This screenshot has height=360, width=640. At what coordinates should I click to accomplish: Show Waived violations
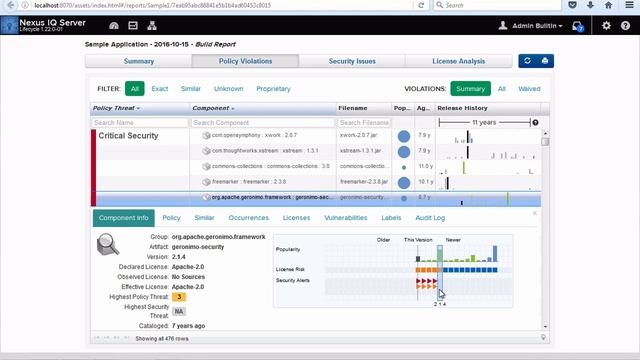pos(529,89)
